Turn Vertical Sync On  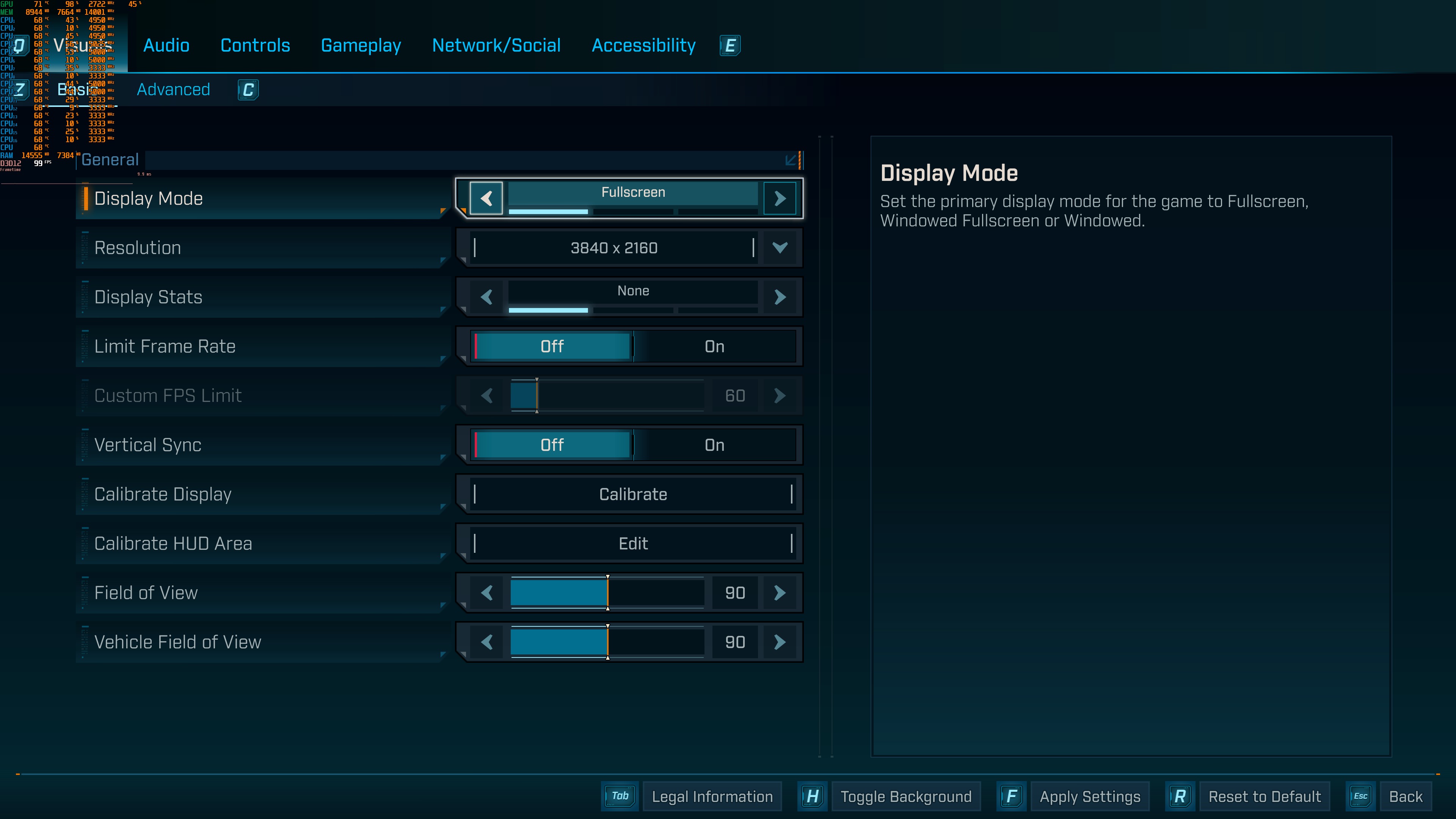click(x=714, y=445)
